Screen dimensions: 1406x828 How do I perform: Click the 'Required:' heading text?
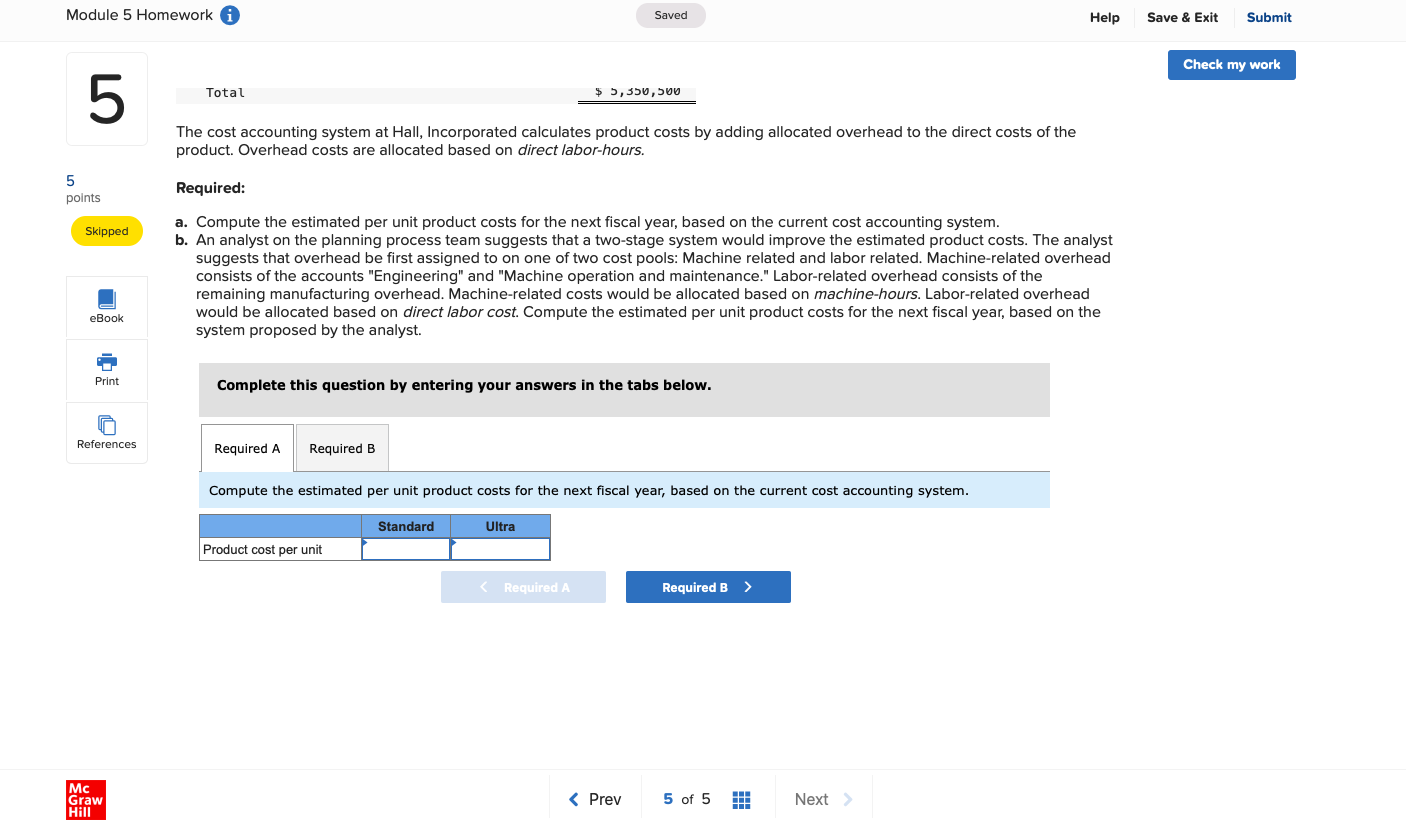pos(210,188)
